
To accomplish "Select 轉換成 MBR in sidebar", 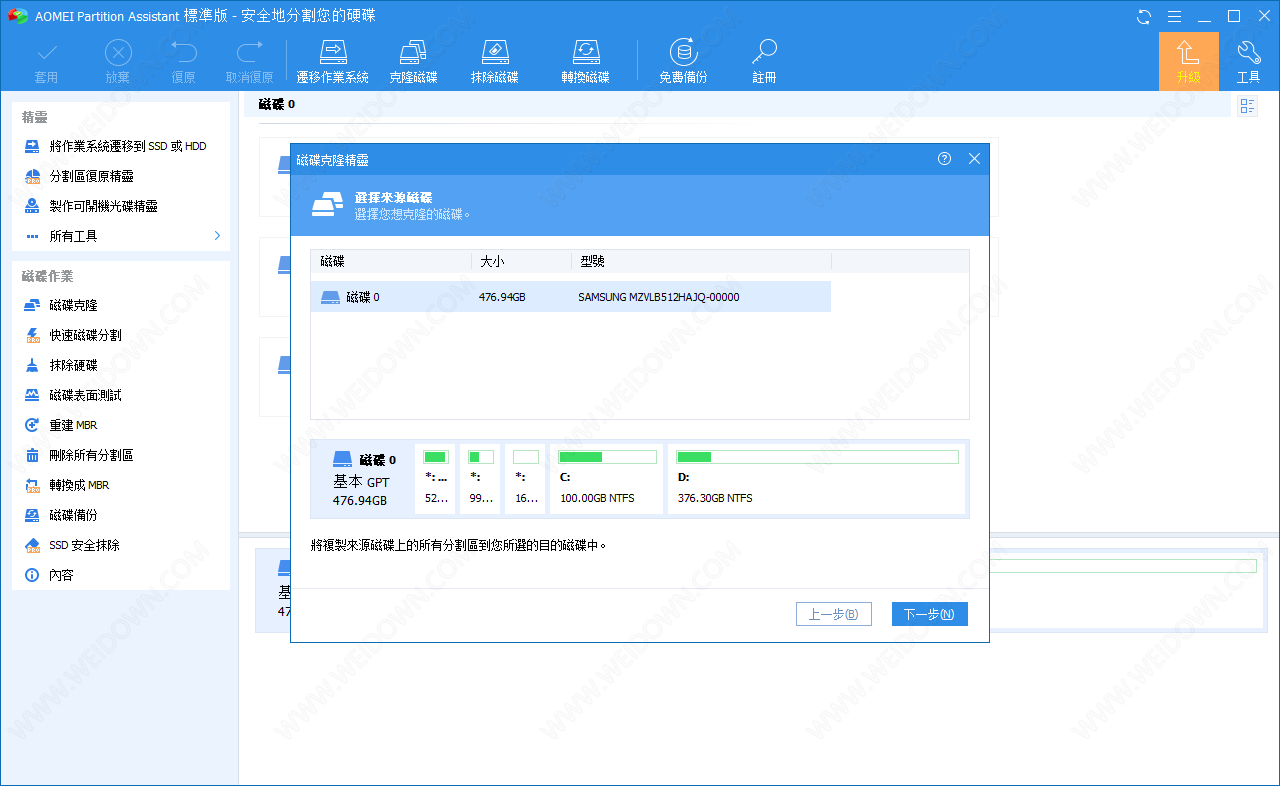I will point(67,485).
